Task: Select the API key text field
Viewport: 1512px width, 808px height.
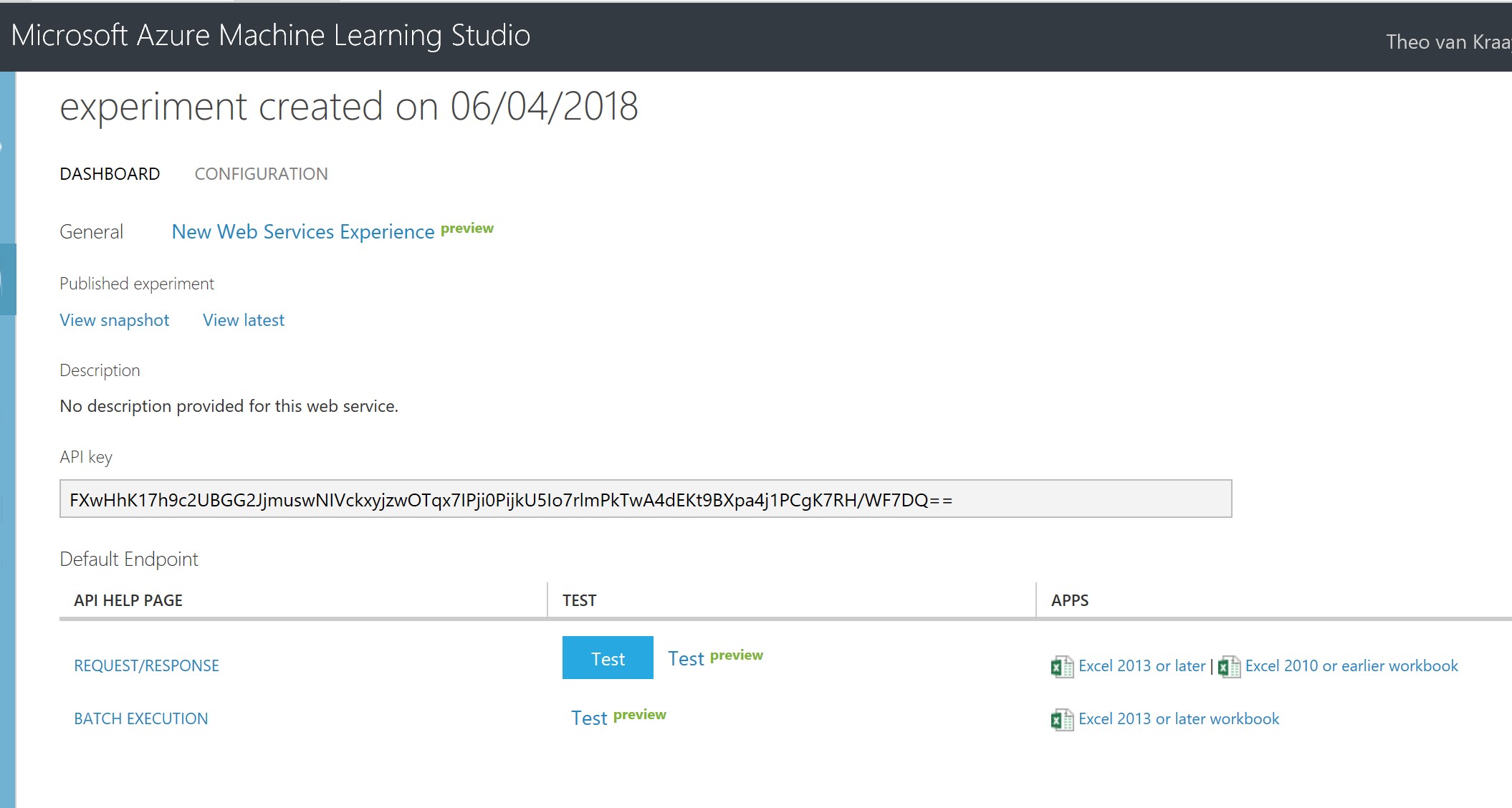Action: coord(645,500)
